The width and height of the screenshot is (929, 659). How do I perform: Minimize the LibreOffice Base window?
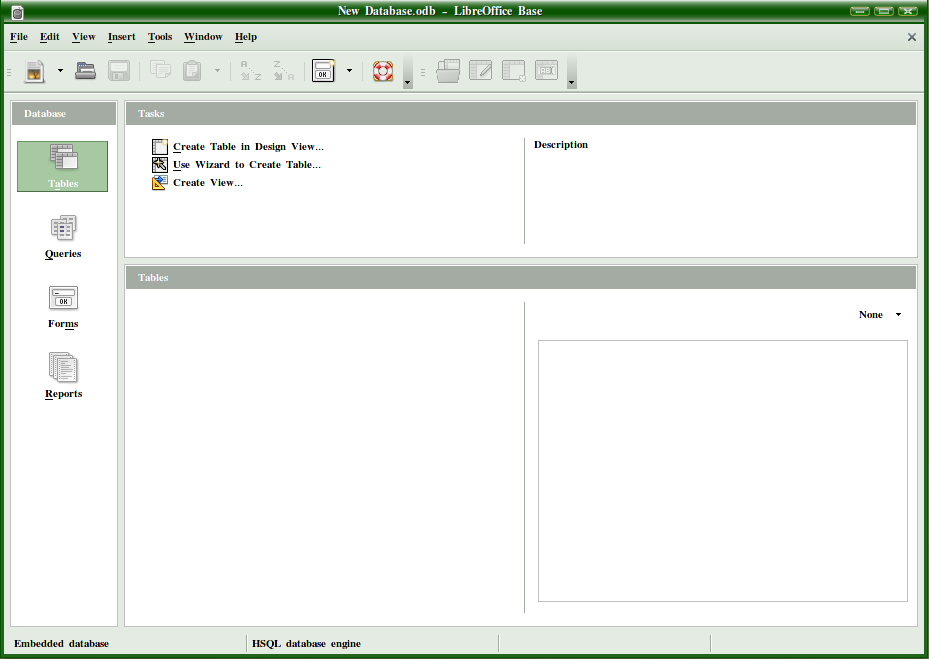click(x=860, y=11)
